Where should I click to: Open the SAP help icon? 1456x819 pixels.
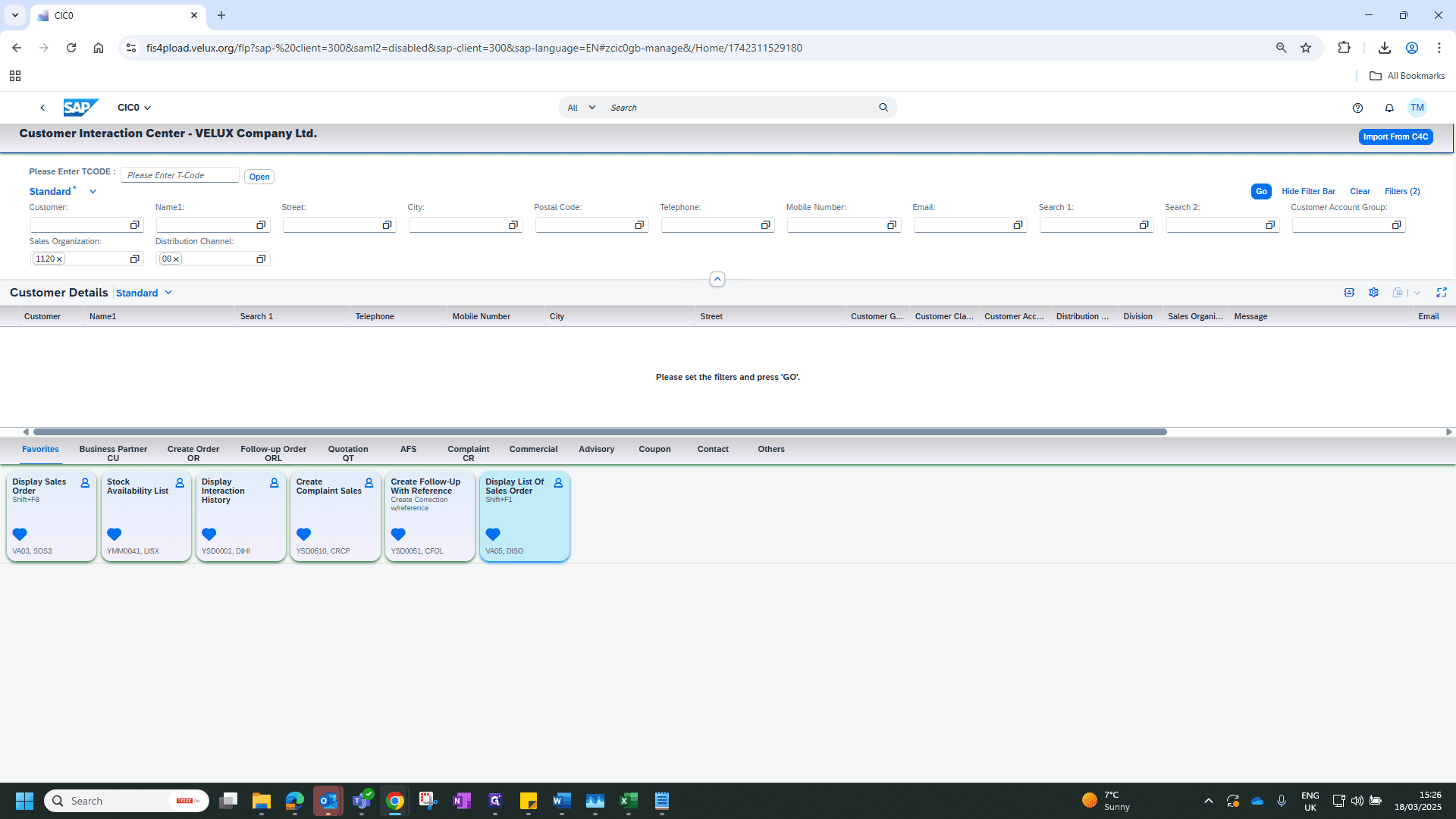click(1357, 108)
